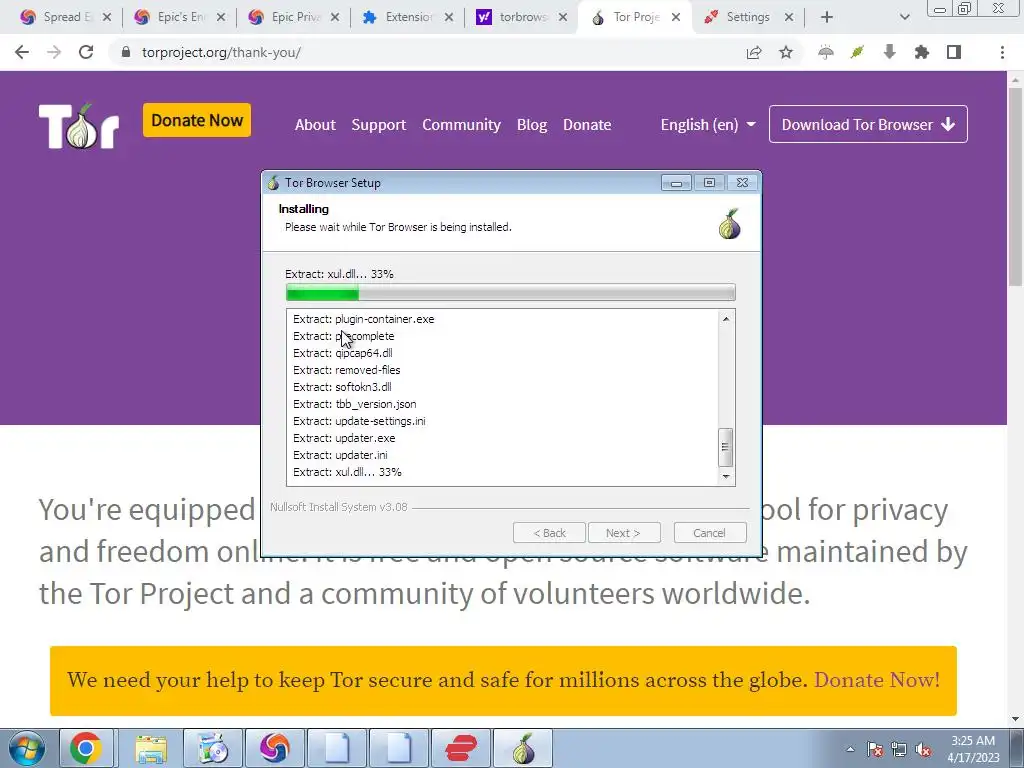
Task: Minimize the Tor Browser Setup dialog
Action: pyautogui.click(x=676, y=183)
